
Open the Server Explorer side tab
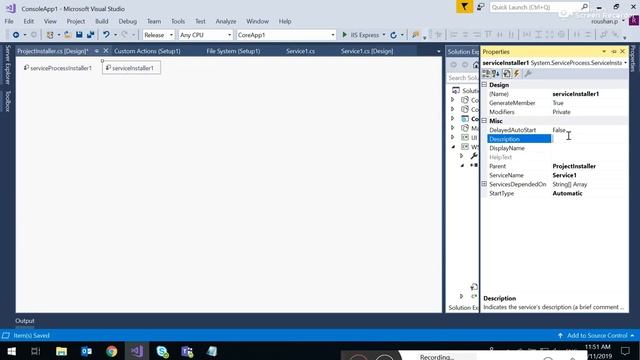pyautogui.click(x=7, y=65)
